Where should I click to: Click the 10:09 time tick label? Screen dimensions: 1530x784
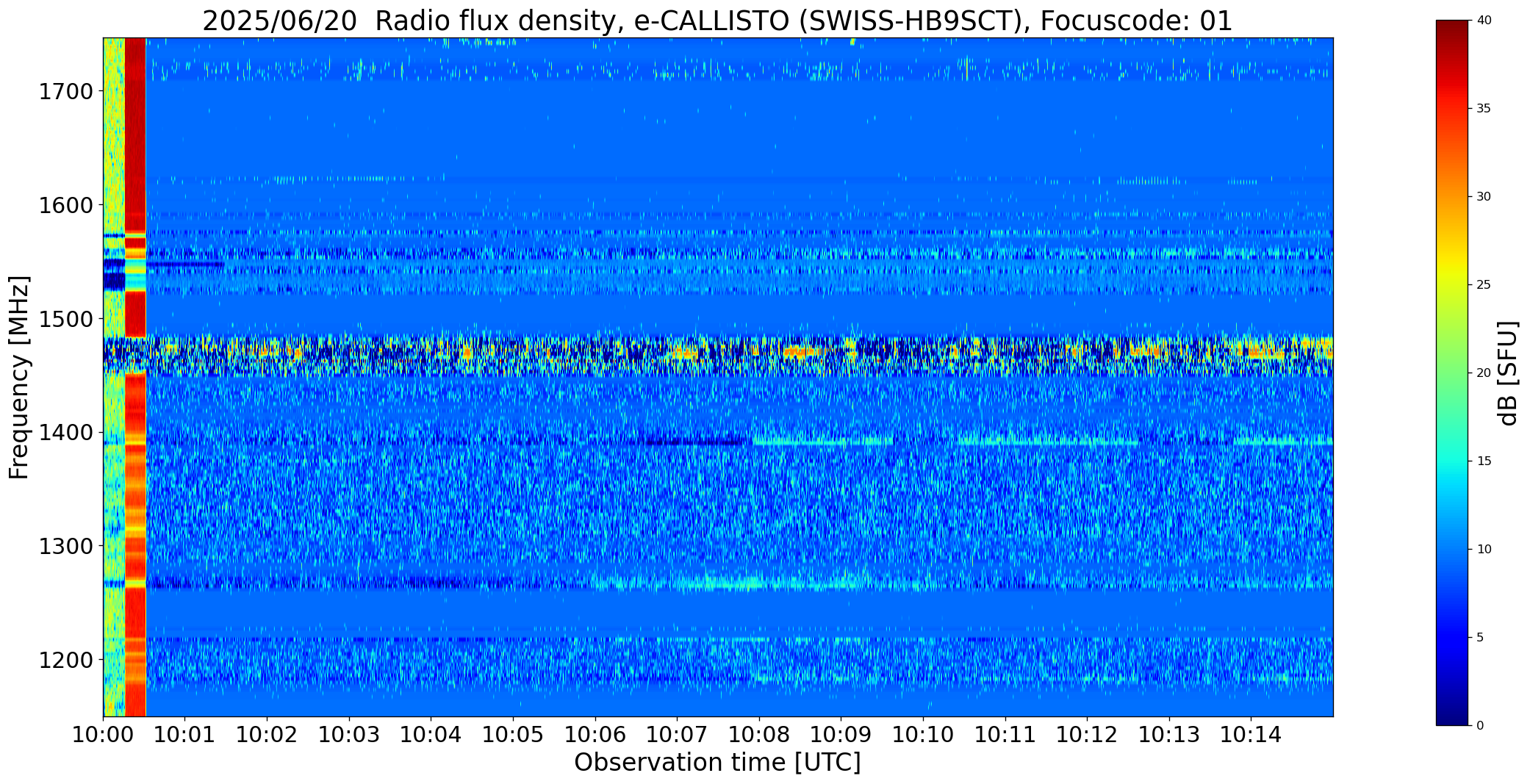pos(841,735)
